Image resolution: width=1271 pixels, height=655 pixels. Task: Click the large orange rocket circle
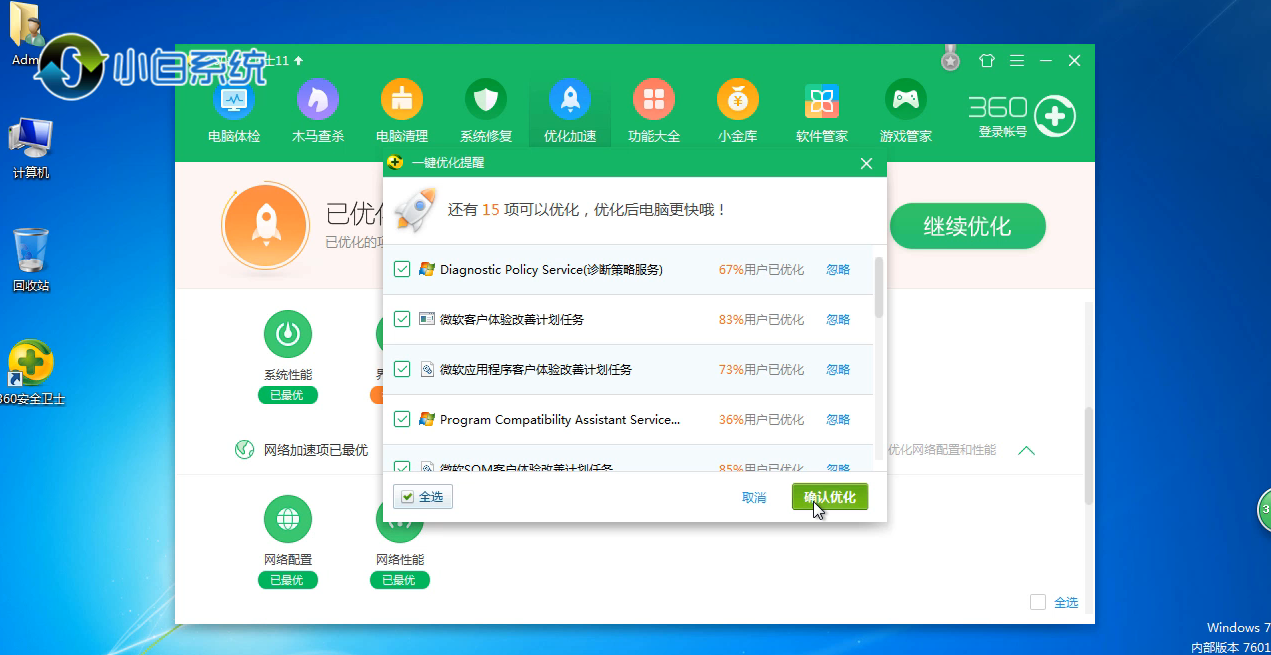click(x=266, y=226)
